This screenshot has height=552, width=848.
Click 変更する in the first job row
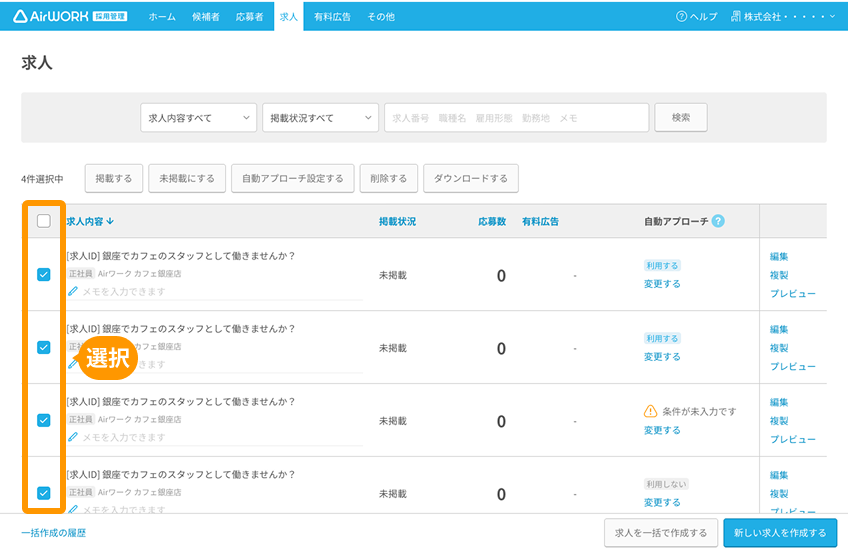[x=662, y=284]
